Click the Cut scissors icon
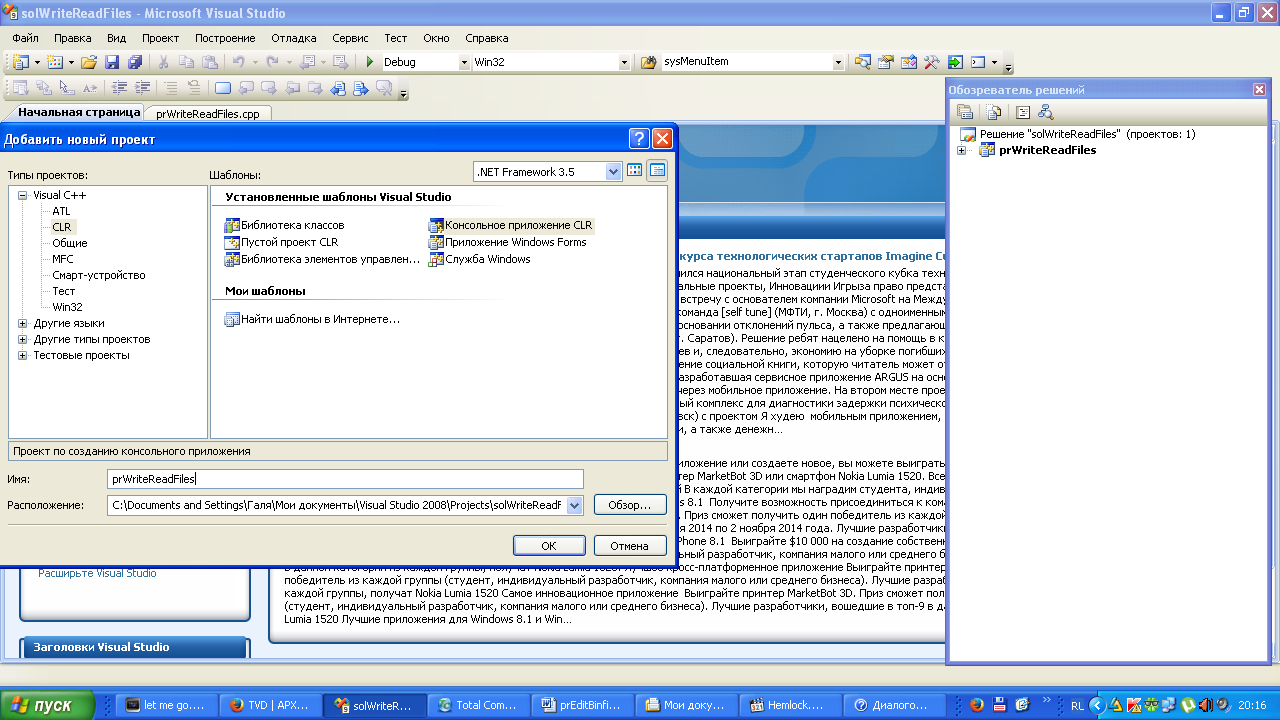 pyautogui.click(x=163, y=62)
